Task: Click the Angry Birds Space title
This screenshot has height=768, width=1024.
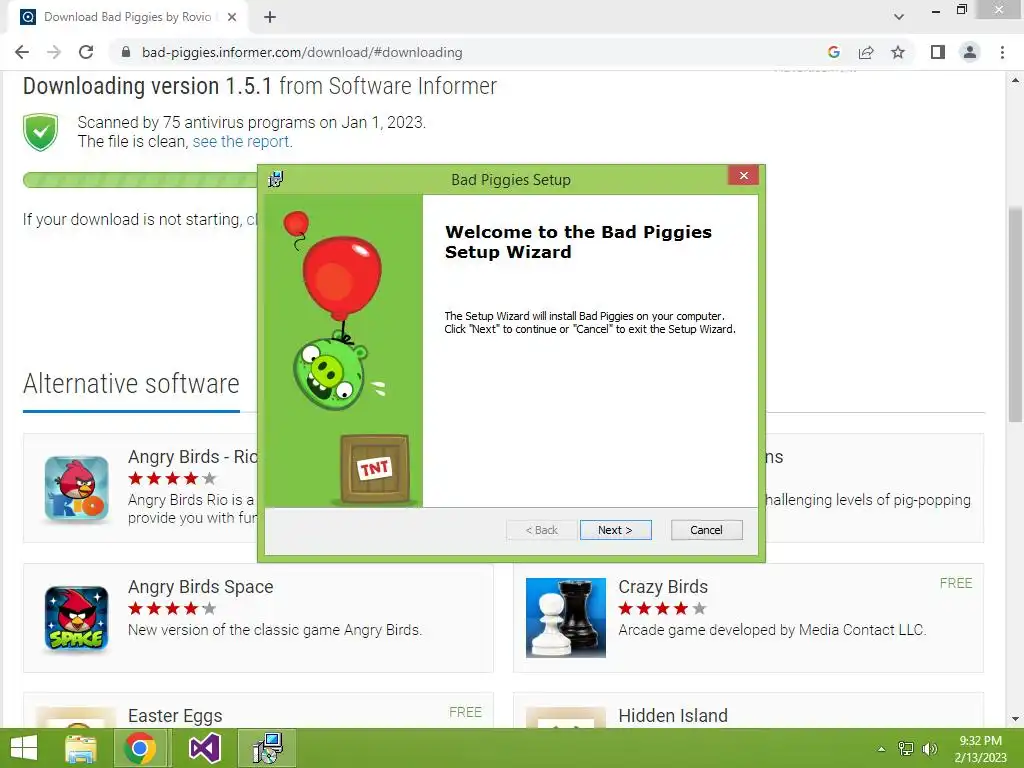Action: pos(200,586)
